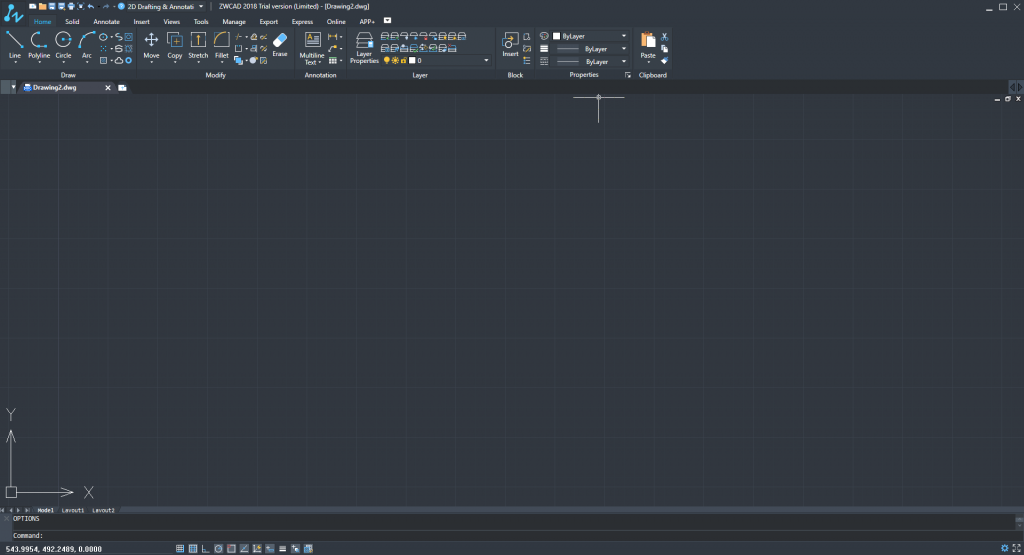Image resolution: width=1024 pixels, height=555 pixels.
Task: Click the Move tool
Action: pyautogui.click(x=151, y=44)
